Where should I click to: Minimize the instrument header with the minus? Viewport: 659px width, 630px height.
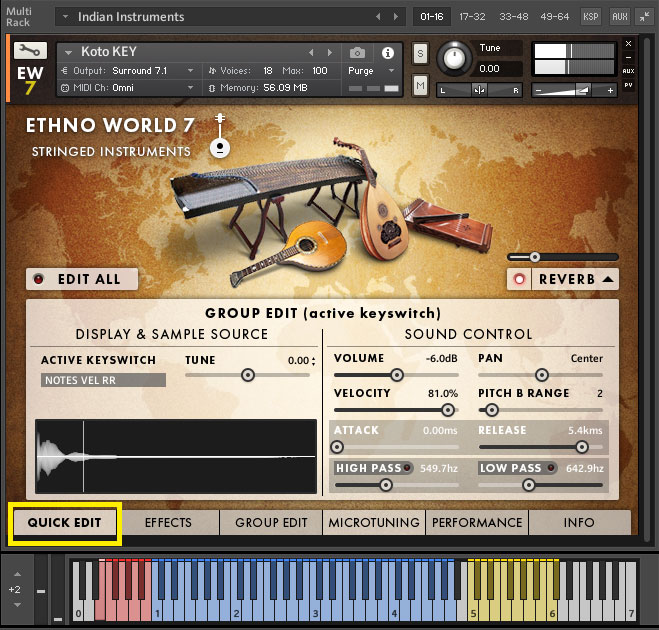[x=628, y=57]
